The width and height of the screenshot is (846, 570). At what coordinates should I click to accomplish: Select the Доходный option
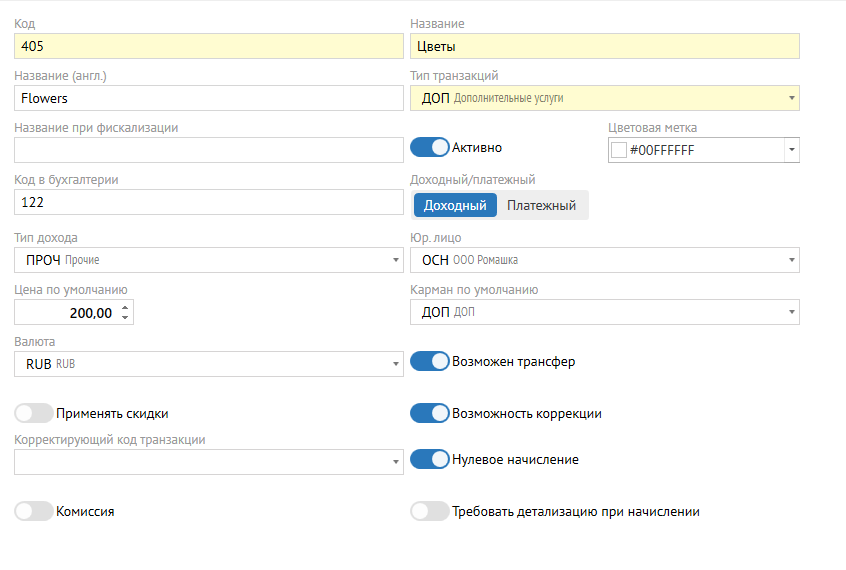coord(455,205)
